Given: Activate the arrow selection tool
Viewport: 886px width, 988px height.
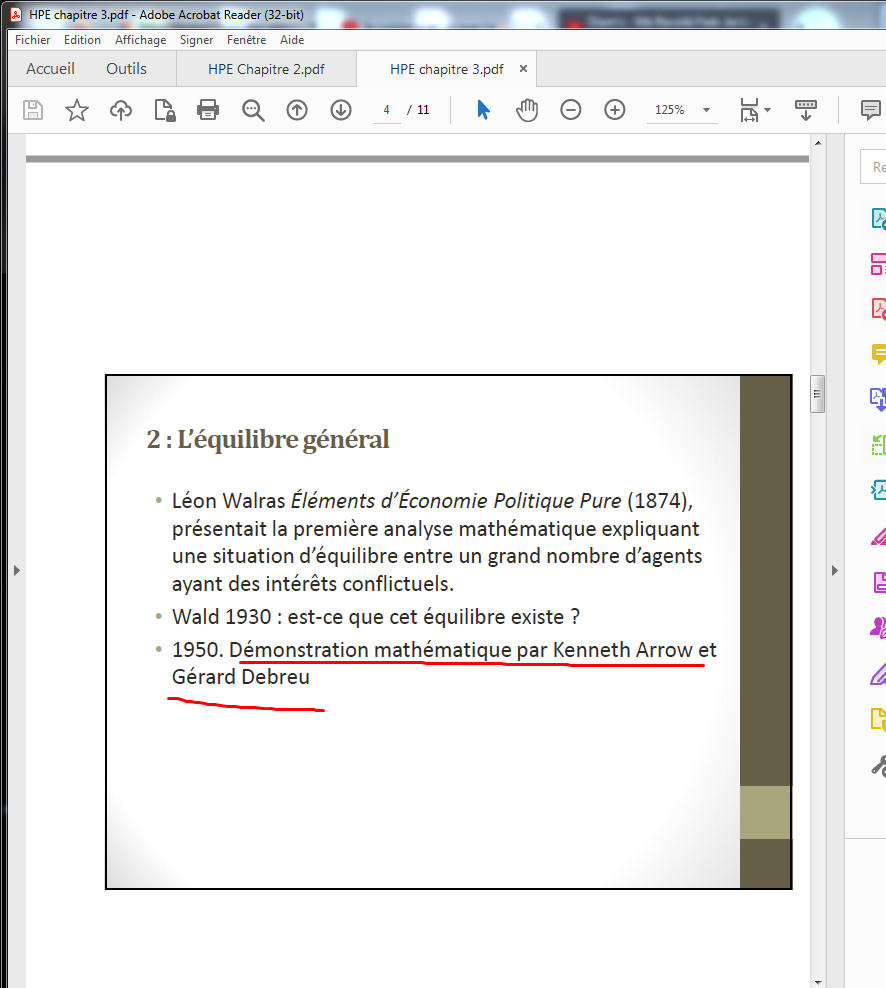Looking at the screenshot, I should [483, 110].
